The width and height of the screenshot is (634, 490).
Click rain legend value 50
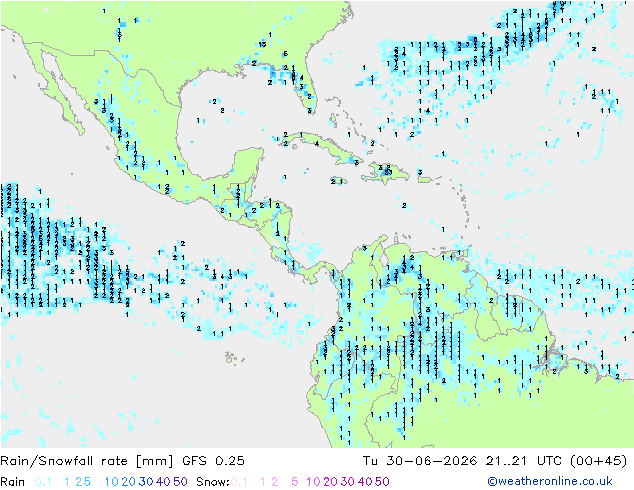180,482
